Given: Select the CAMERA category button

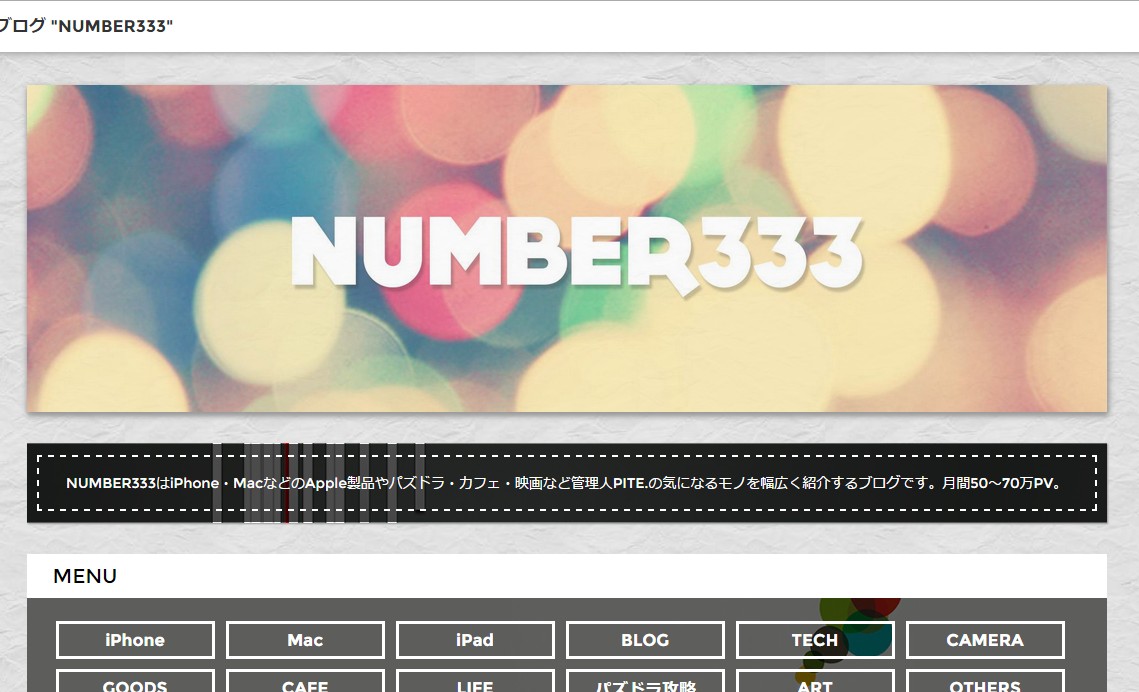Looking at the screenshot, I should click(985, 640).
